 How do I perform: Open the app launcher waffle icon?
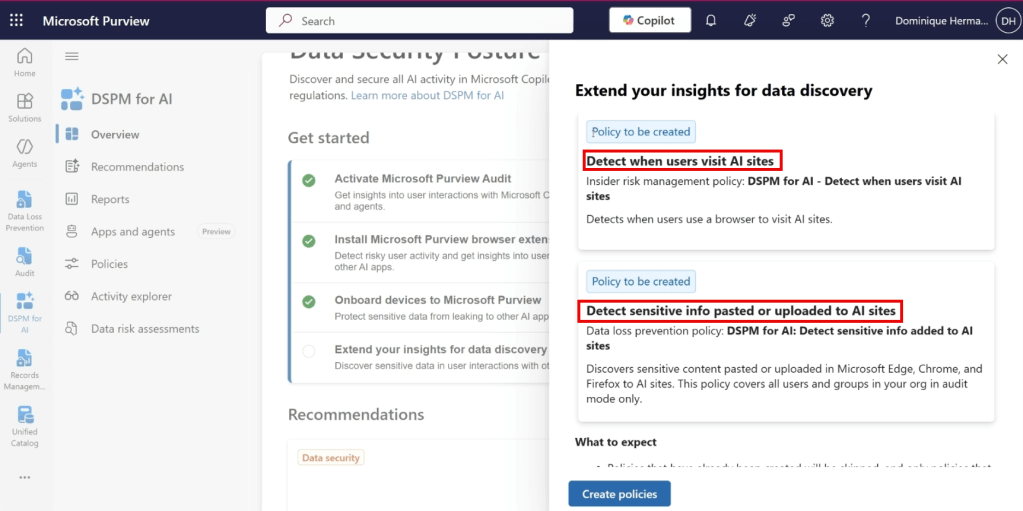click(18, 20)
